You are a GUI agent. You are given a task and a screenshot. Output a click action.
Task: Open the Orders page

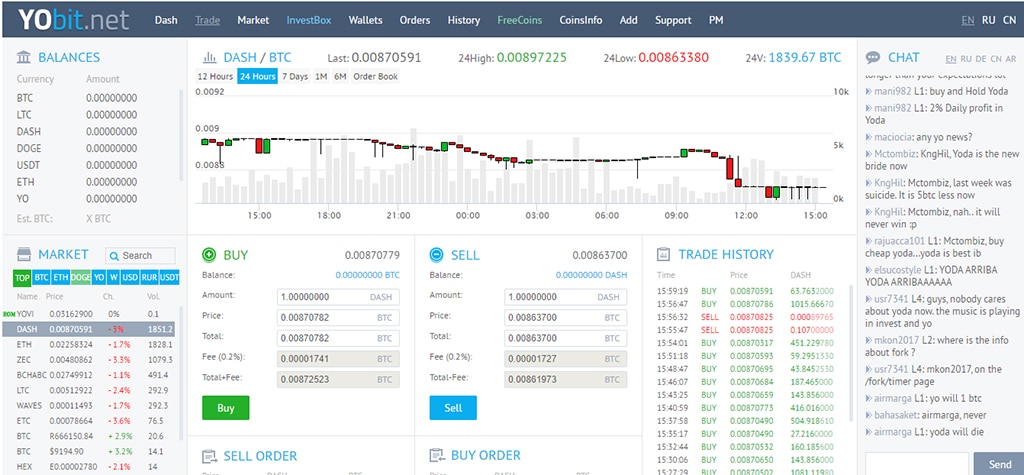point(415,20)
